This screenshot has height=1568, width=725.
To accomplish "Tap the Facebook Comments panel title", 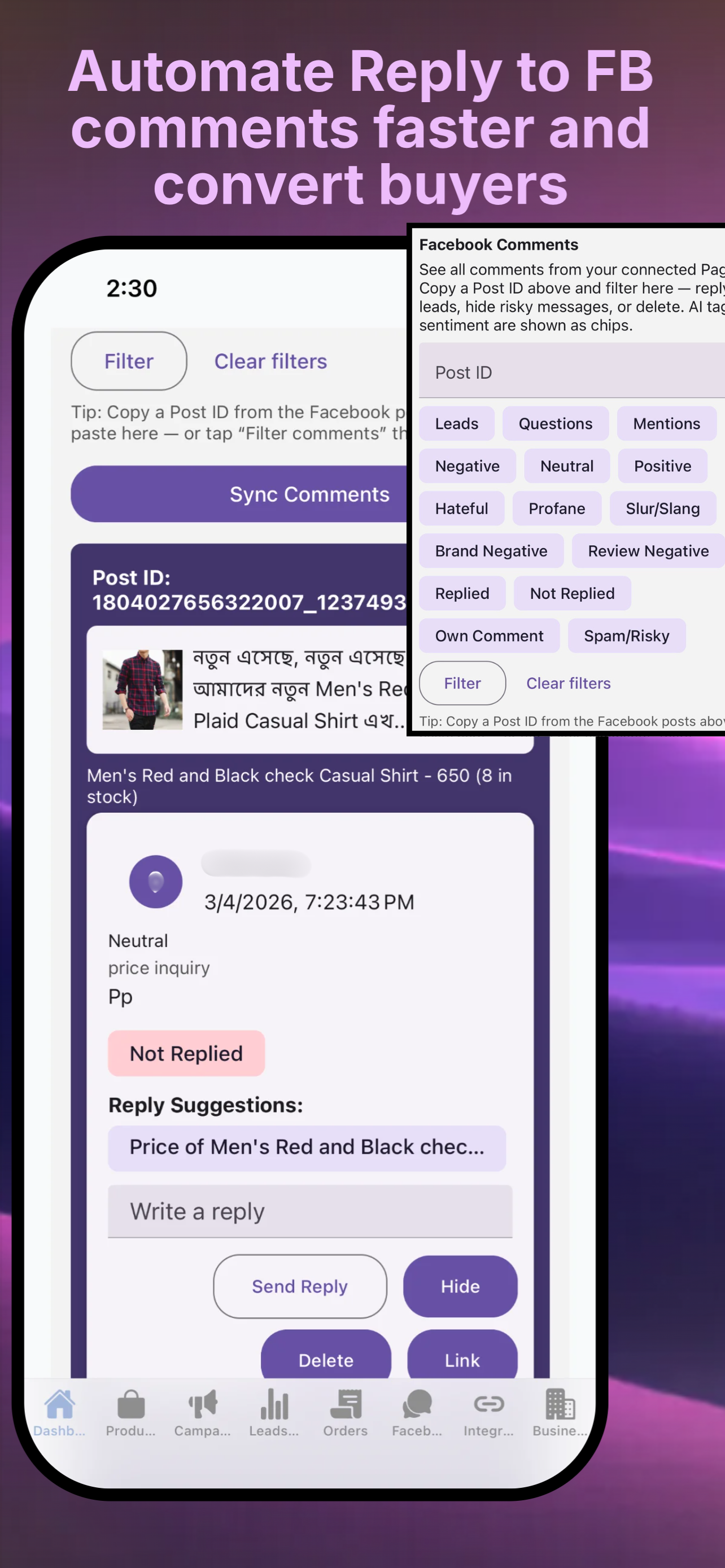I will tap(499, 245).
